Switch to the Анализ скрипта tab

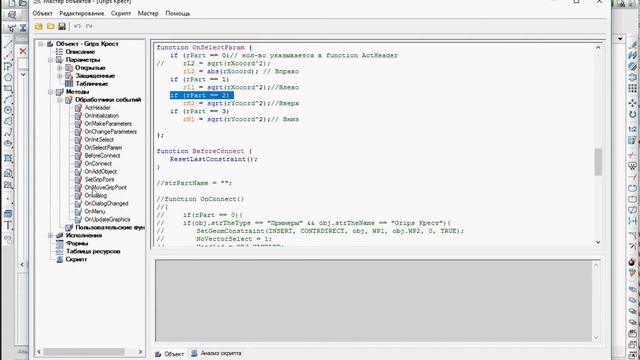[216, 353]
